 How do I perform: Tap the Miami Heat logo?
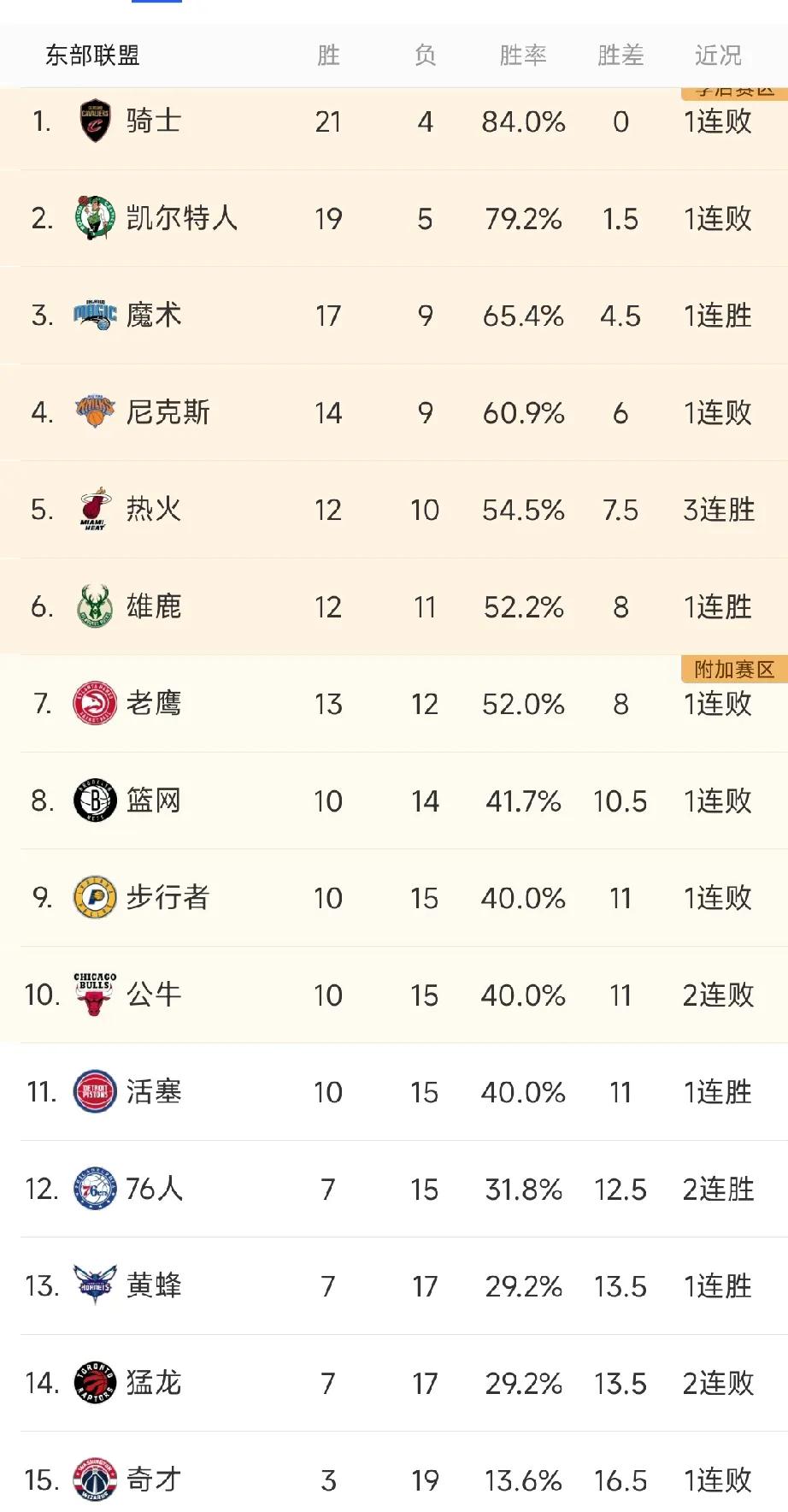95,510
